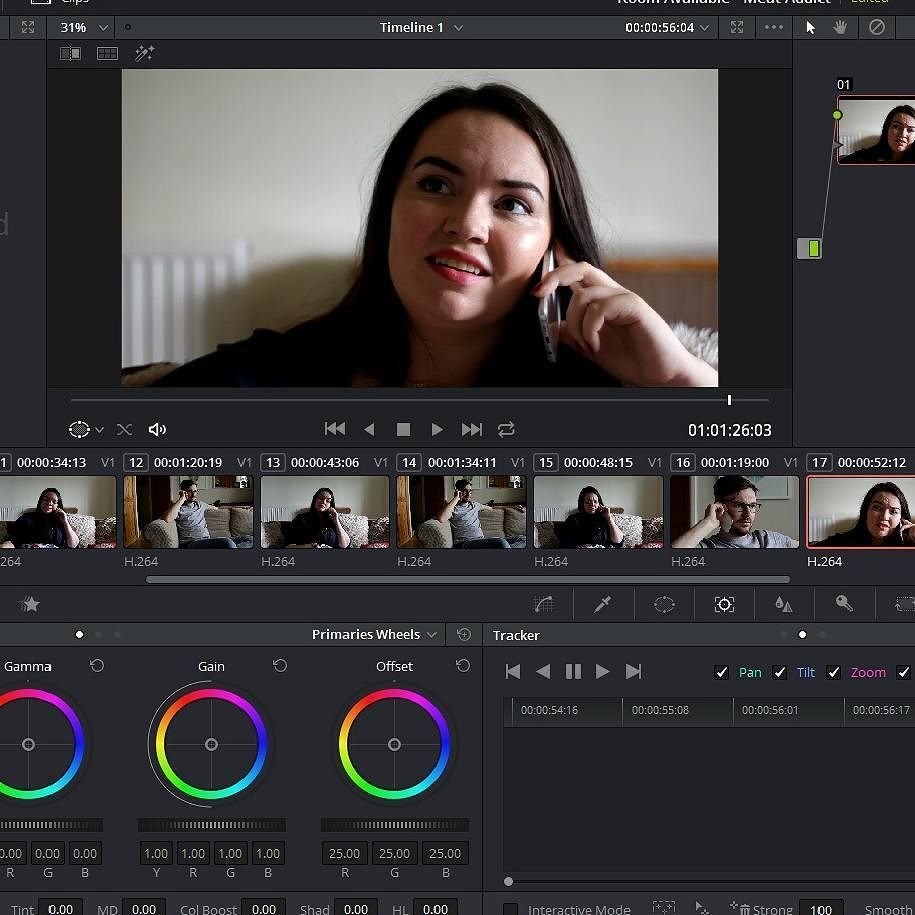
Task: Click the viewer timecode 01:01:26:03
Action: [729, 430]
